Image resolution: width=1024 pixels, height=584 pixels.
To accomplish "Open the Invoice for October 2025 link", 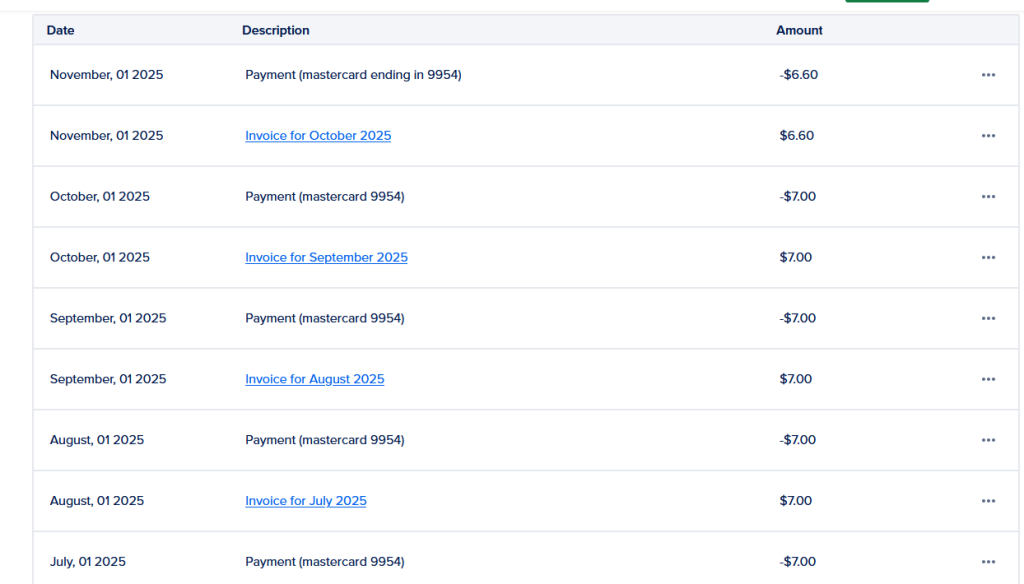I will point(318,136).
